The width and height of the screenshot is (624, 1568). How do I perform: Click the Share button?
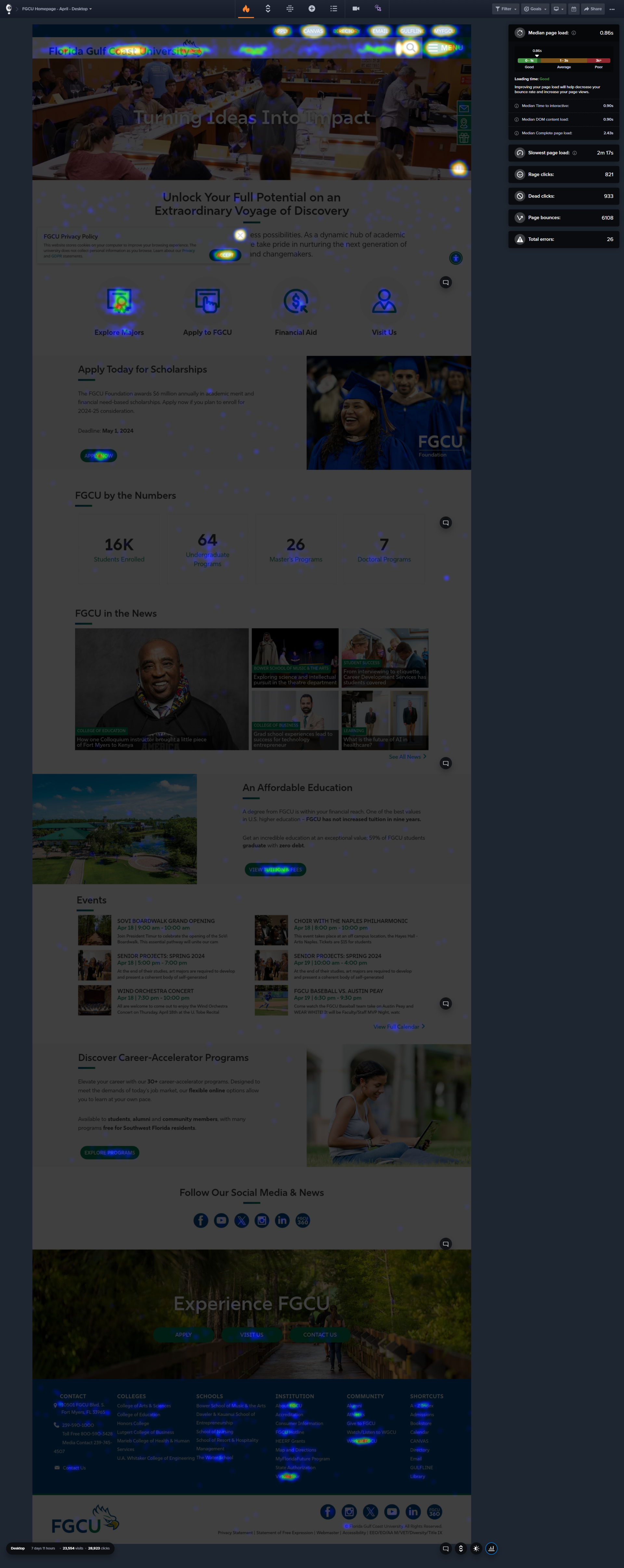592,8
